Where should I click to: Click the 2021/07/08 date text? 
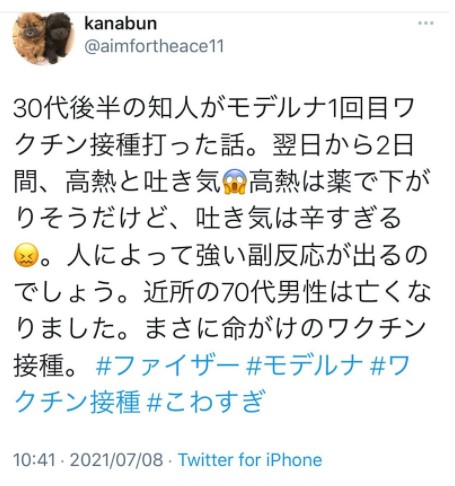[117, 460]
